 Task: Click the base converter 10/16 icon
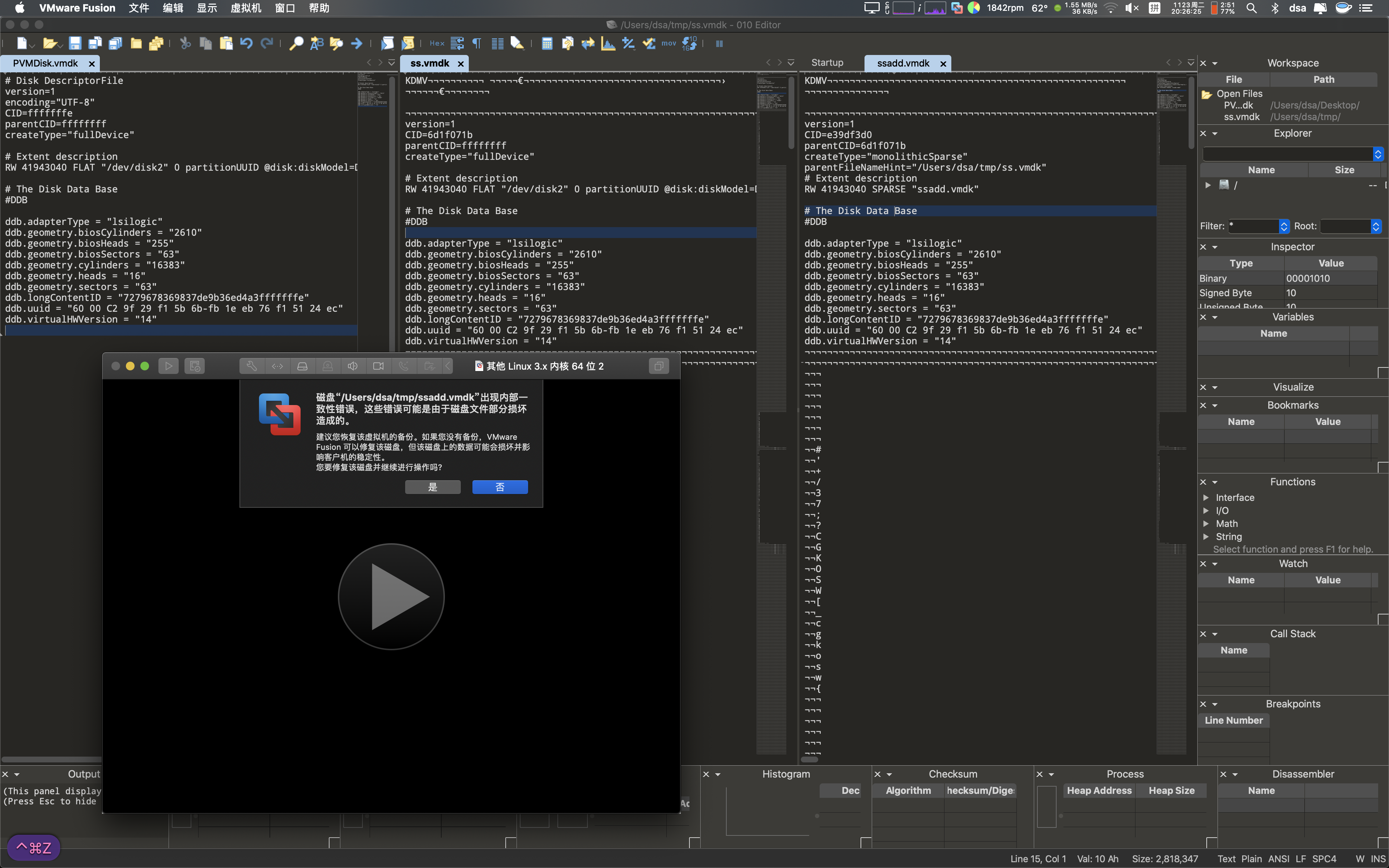tap(689, 43)
